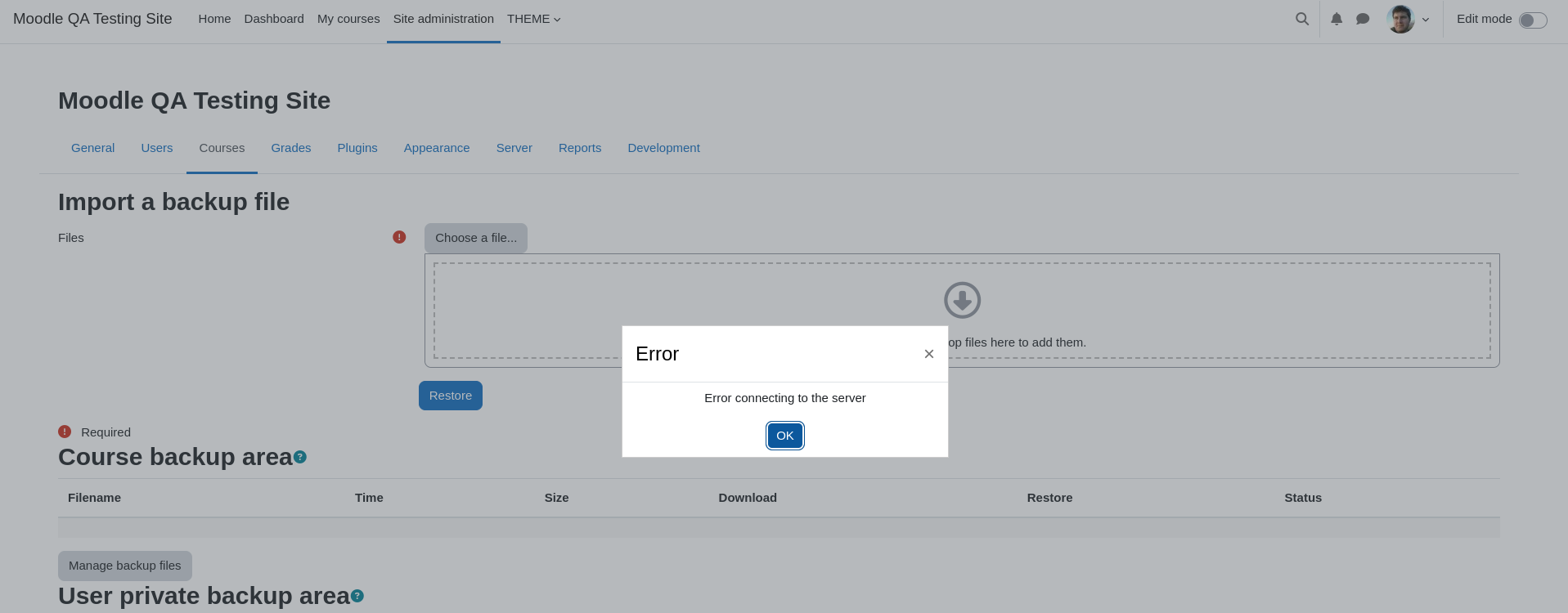1568x613 pixels.
Task: Click the 'Import a backup file' heading
Action: click(173, 202)
